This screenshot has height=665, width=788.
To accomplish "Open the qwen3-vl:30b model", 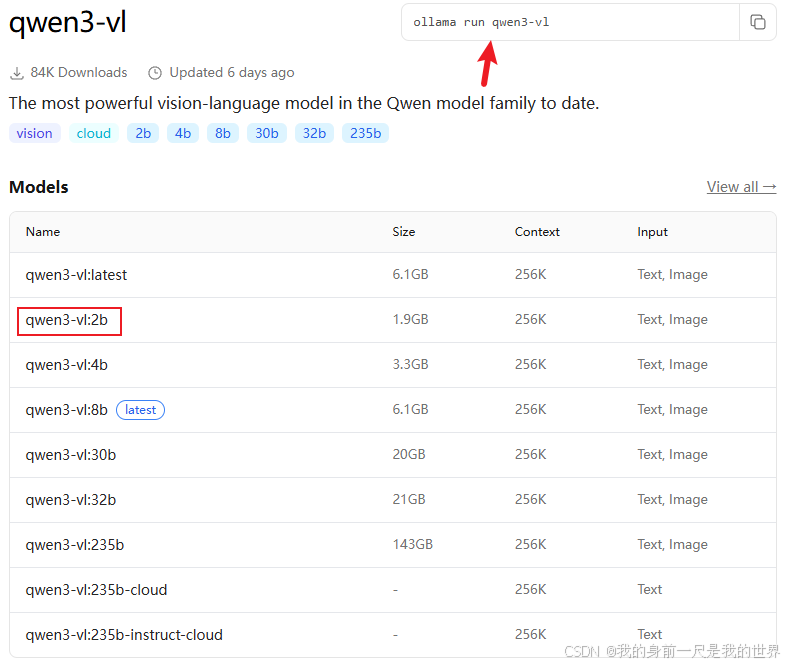I will pos(71,455).
